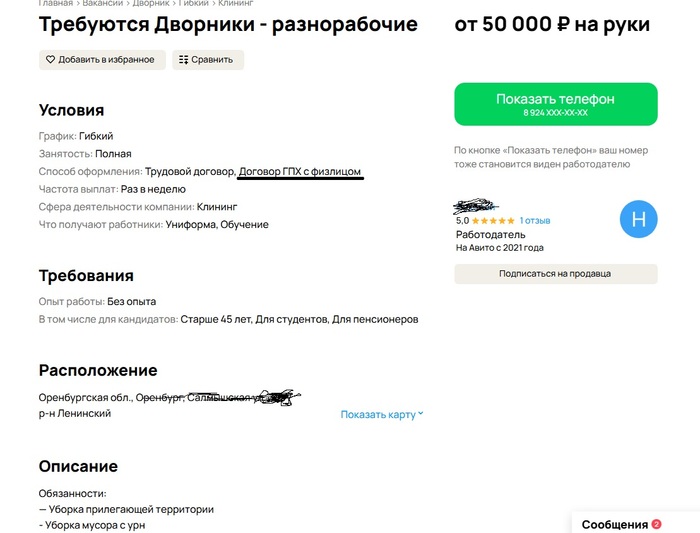This screenshot has width=700, height=533.
Task: Click the five-star rating of the employer
Action: click(x=493, y=221)
